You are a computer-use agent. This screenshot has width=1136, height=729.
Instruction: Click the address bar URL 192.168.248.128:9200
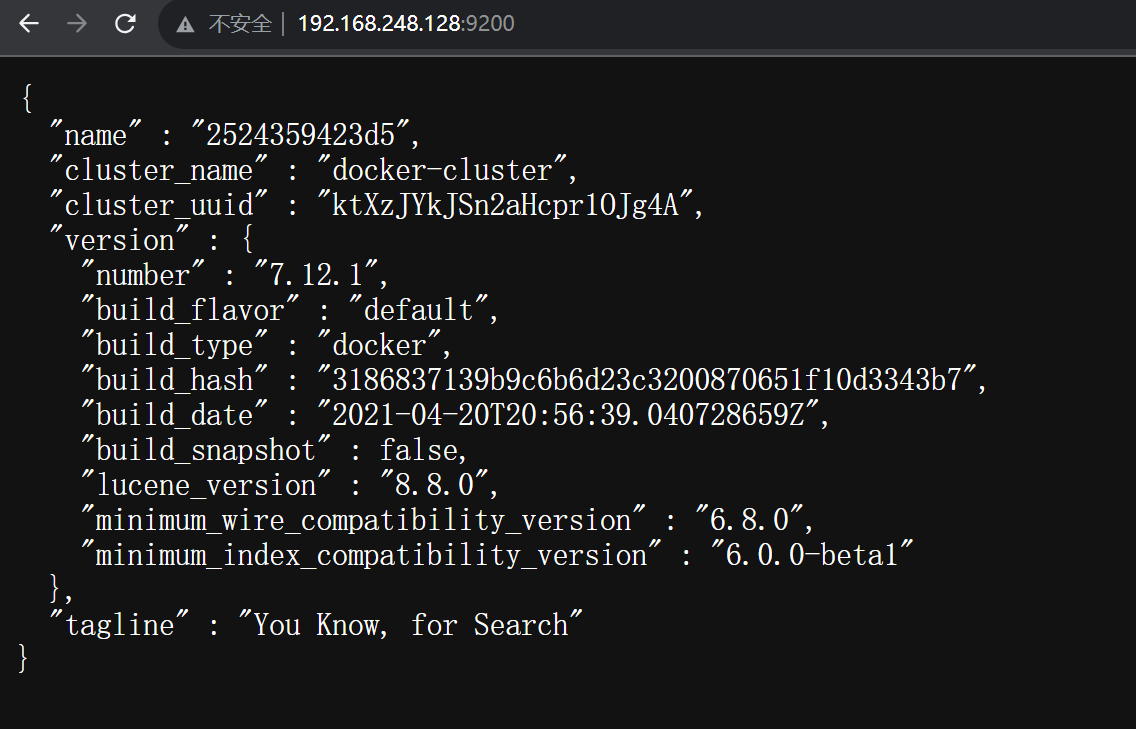(x=406, y=24)
